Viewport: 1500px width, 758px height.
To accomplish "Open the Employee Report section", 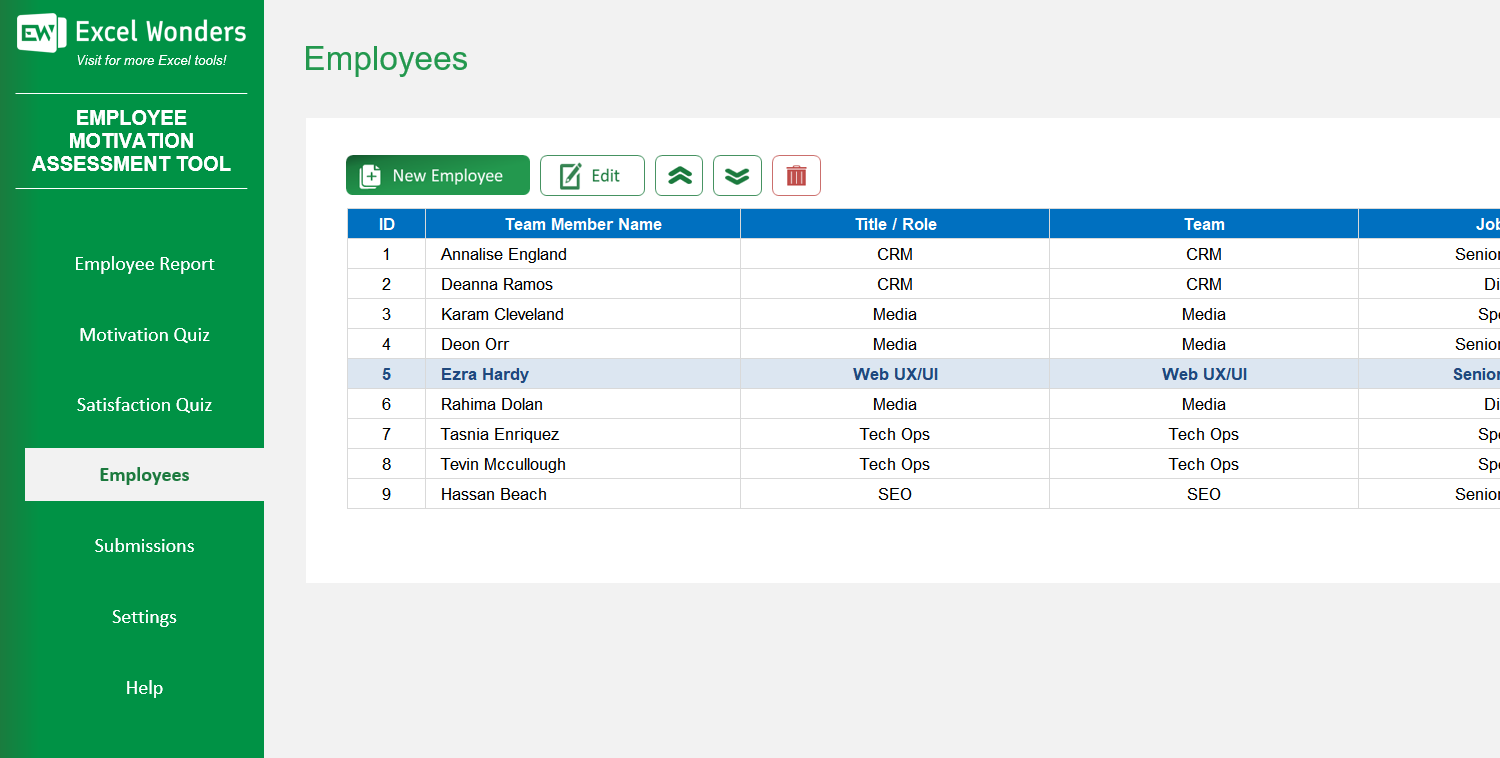I will (144, 263).
